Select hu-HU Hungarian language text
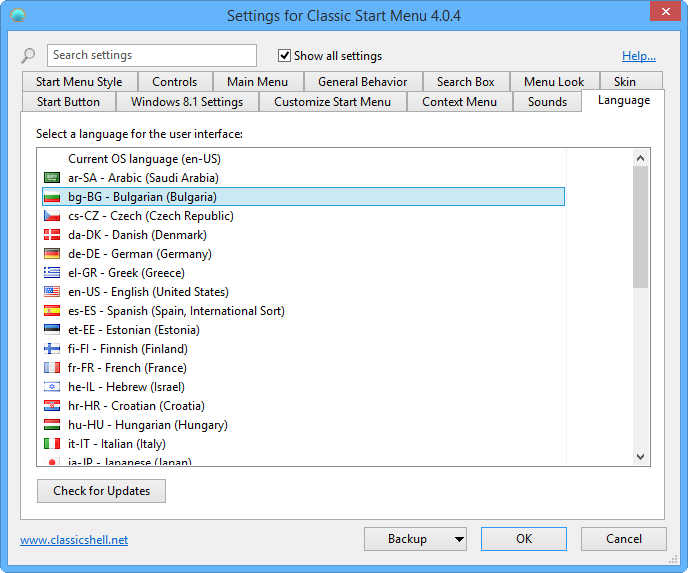688x573 pixels. (x=148, y=425)
